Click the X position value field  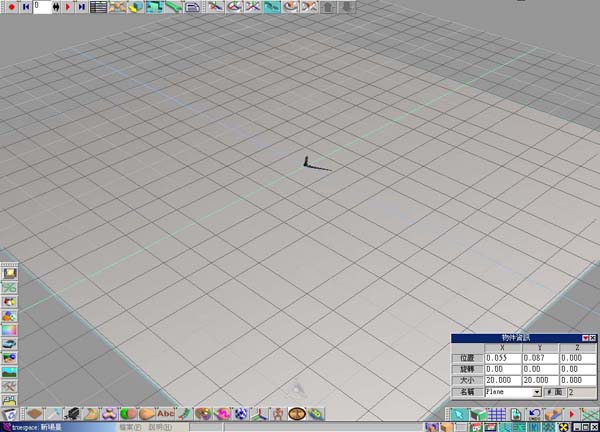[x=503, y=358]
